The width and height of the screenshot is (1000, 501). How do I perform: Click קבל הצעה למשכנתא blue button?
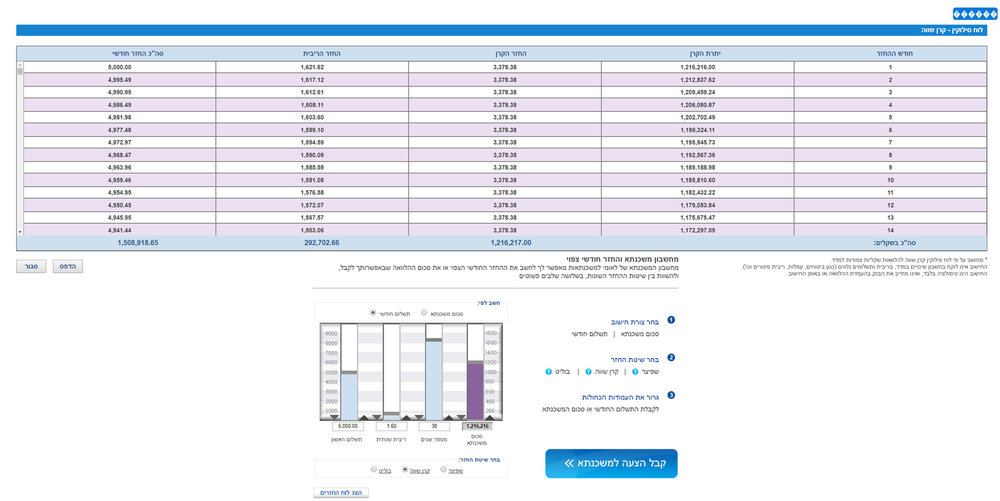coord(611,463)
